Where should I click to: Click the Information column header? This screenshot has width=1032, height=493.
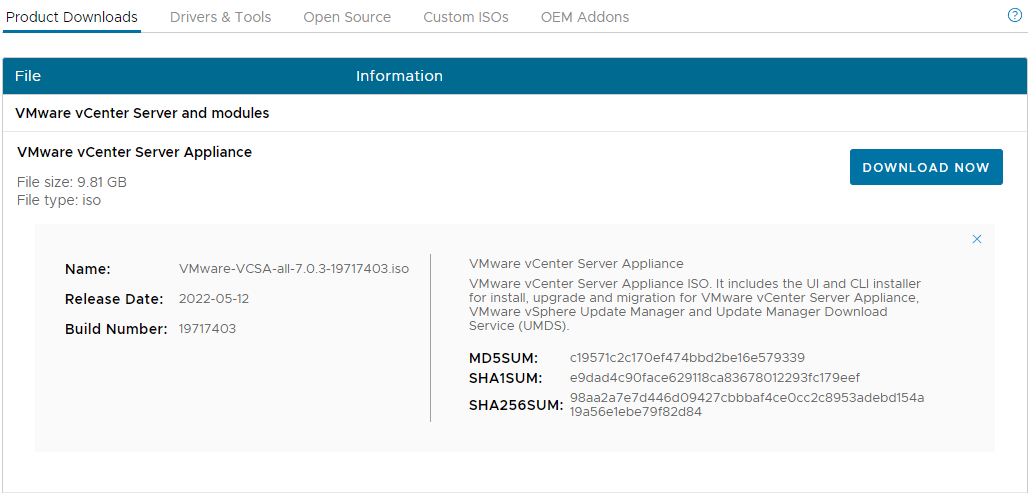(x=400, y=76)
